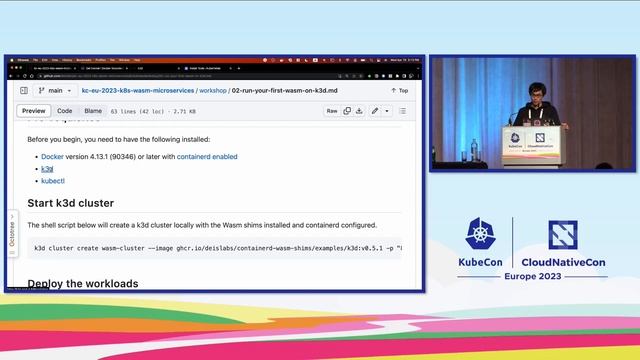Reload the page in the browser

click(x=25, y=76)
